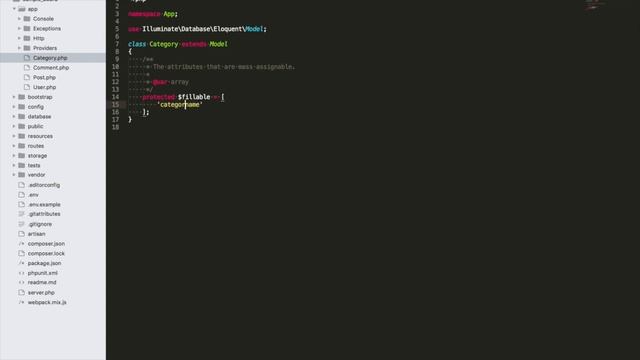
Task: Expand the bootstrap folder arrow
Action: (14, 97)
